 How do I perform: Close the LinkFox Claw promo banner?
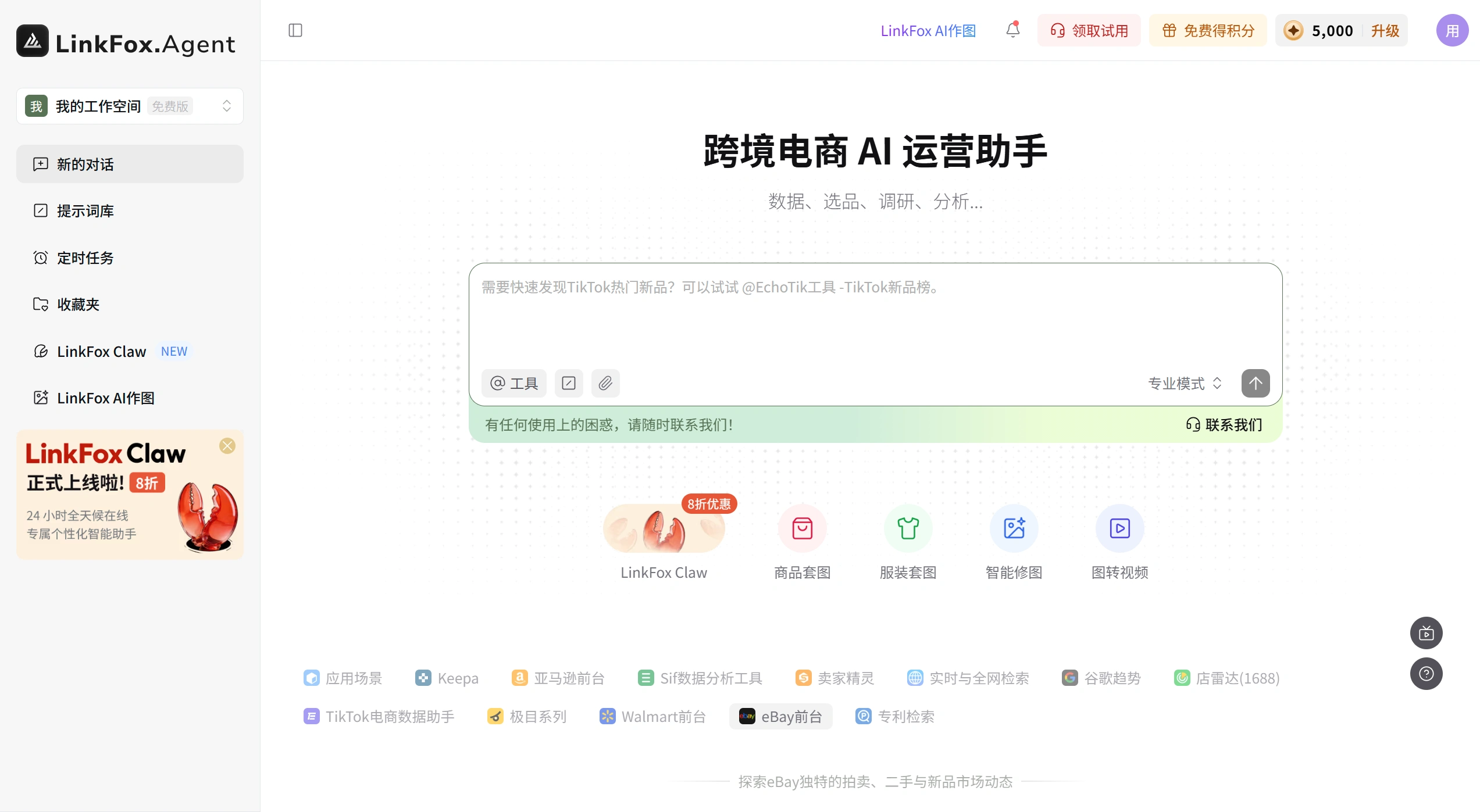click(227, 445)
